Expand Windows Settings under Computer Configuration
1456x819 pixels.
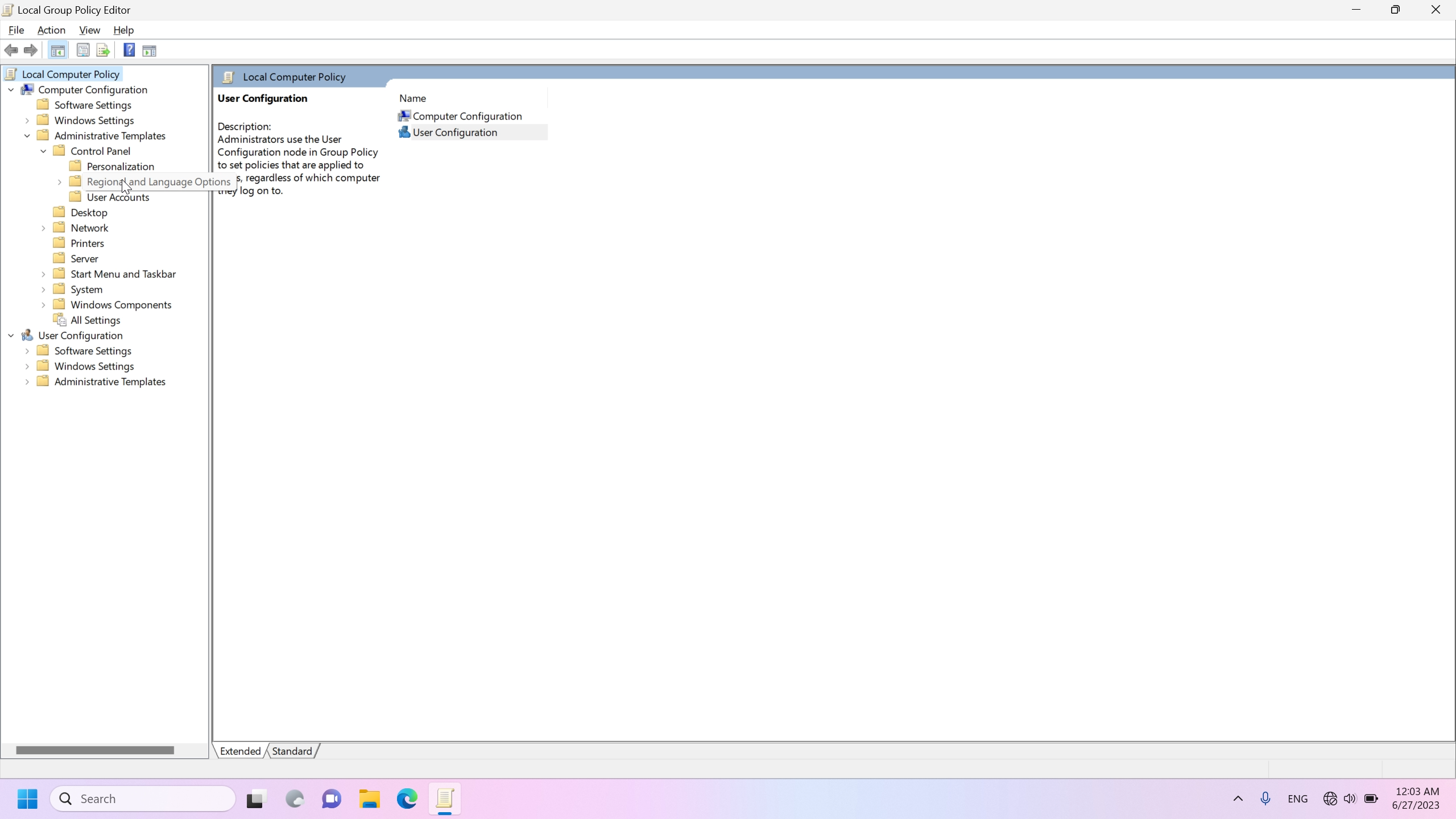[x=27, y=121]
